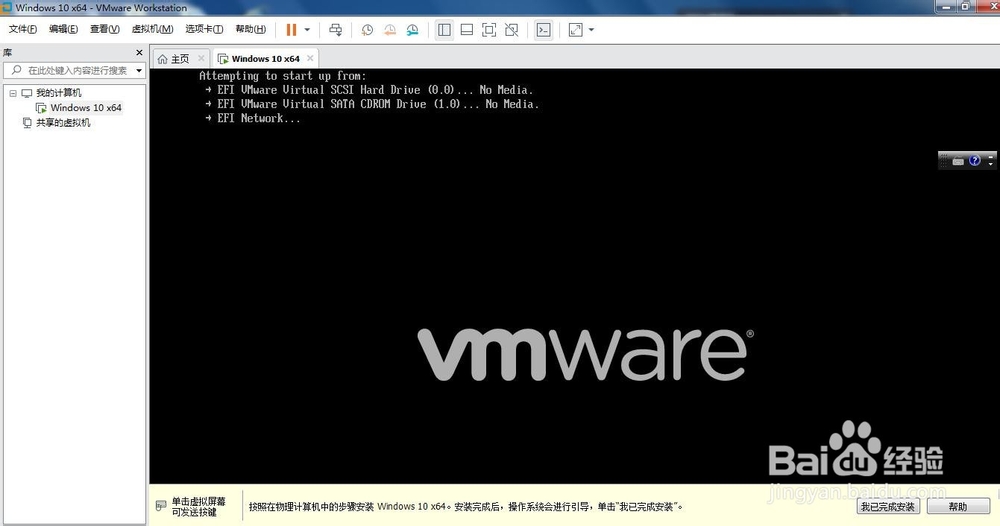Toggle Unity mode icon
Viewport: 1000px width, 526px height.
(511, 30)
